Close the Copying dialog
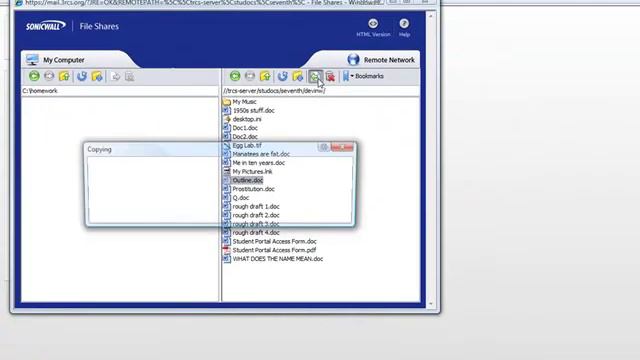The image size is (640, 360). pyautogui.click(x=342, y=147)
